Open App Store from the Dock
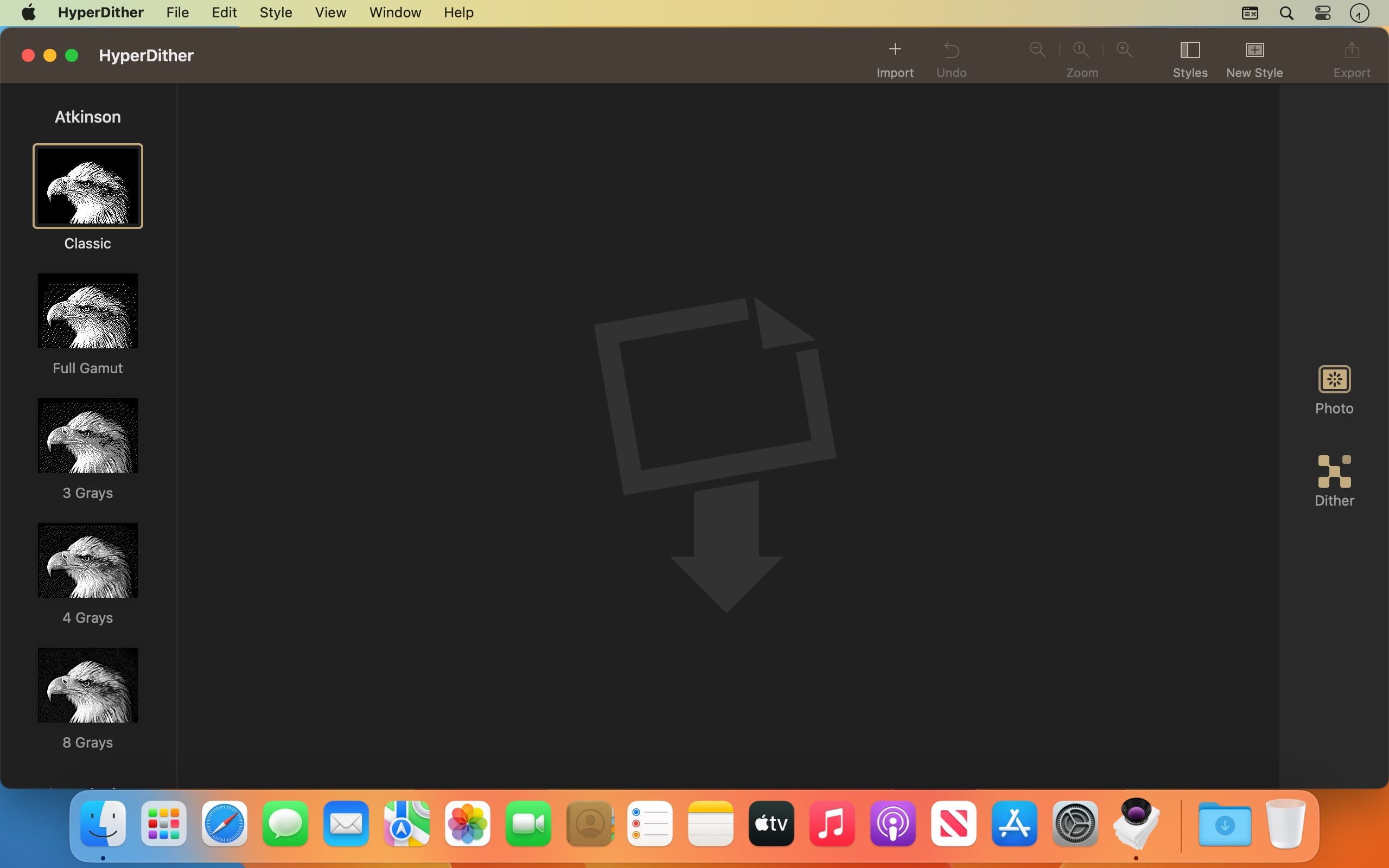Screen dimensions: 1389x868 click(x=1015, y=823)
